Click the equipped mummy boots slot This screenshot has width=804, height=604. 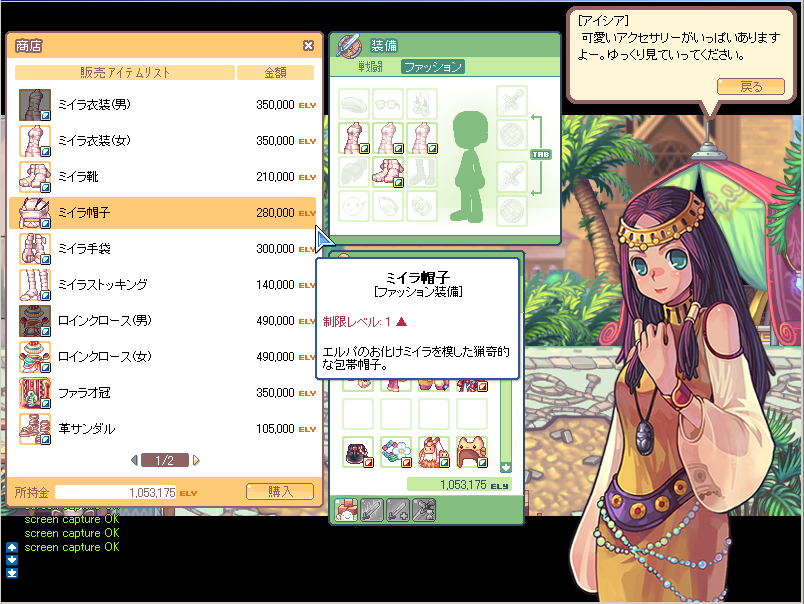pyautogui.click(x=388, y=172)
